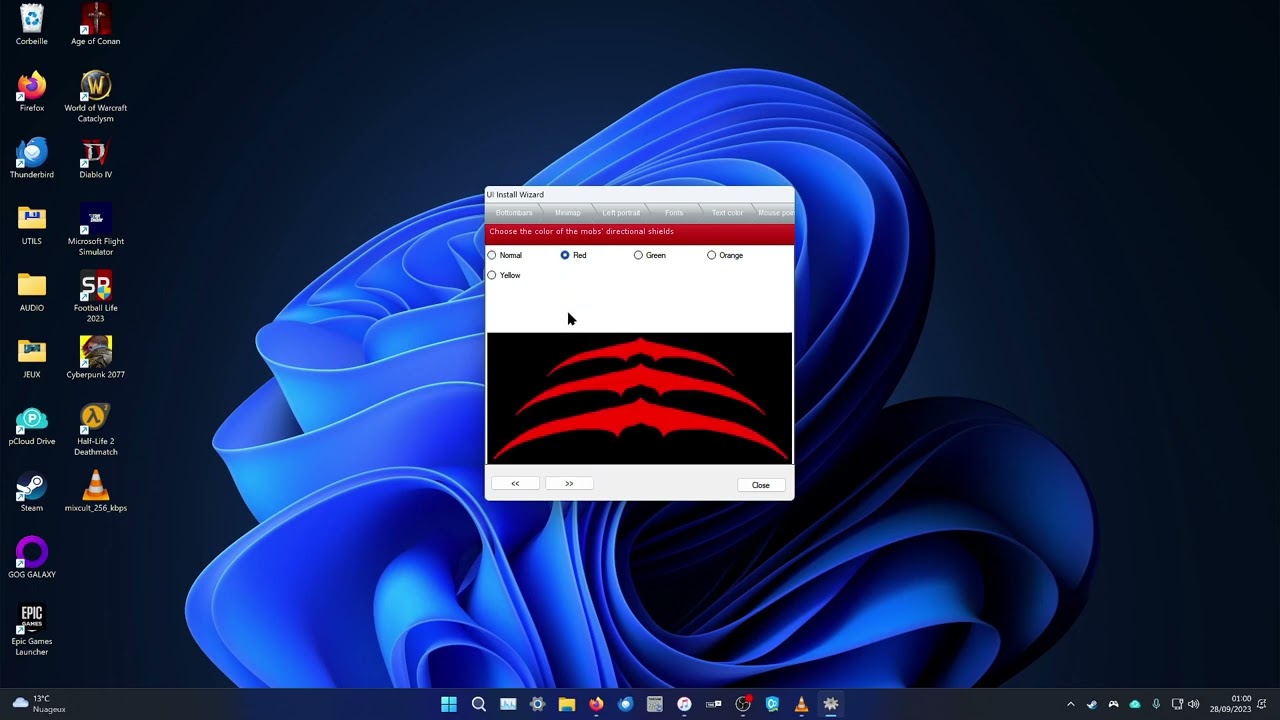Select the Steam desktop shortcut
The width and height of the screenshot is (1280, 720).
click(32, 492)
